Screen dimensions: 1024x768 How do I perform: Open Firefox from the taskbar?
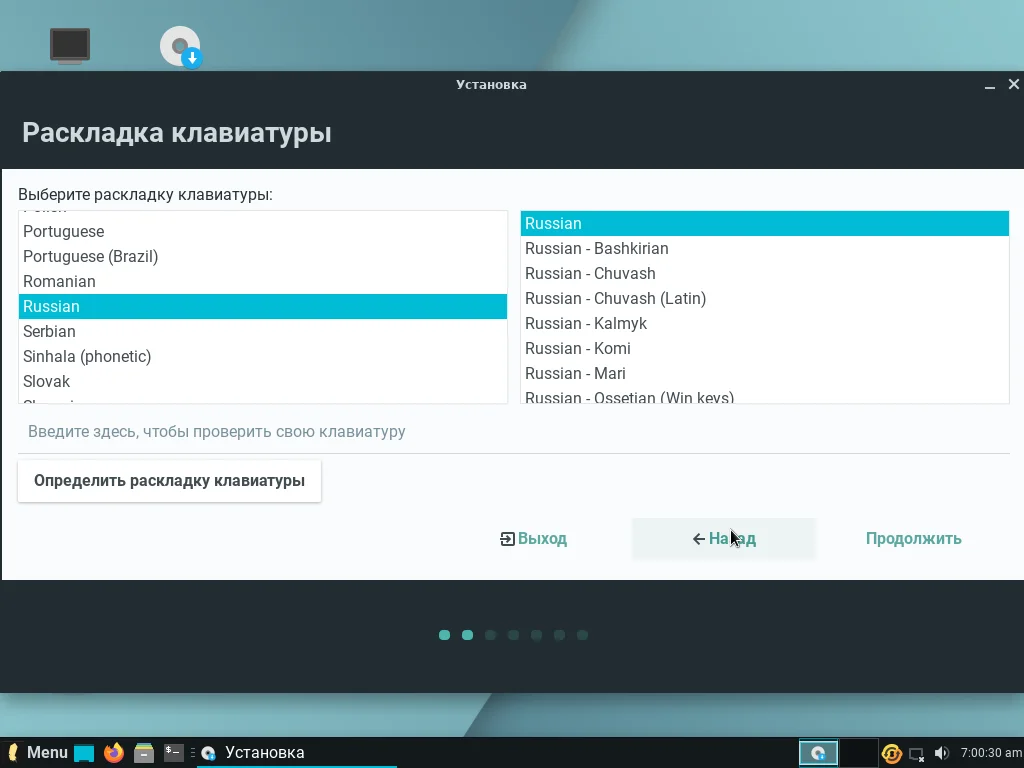(113, 752)
